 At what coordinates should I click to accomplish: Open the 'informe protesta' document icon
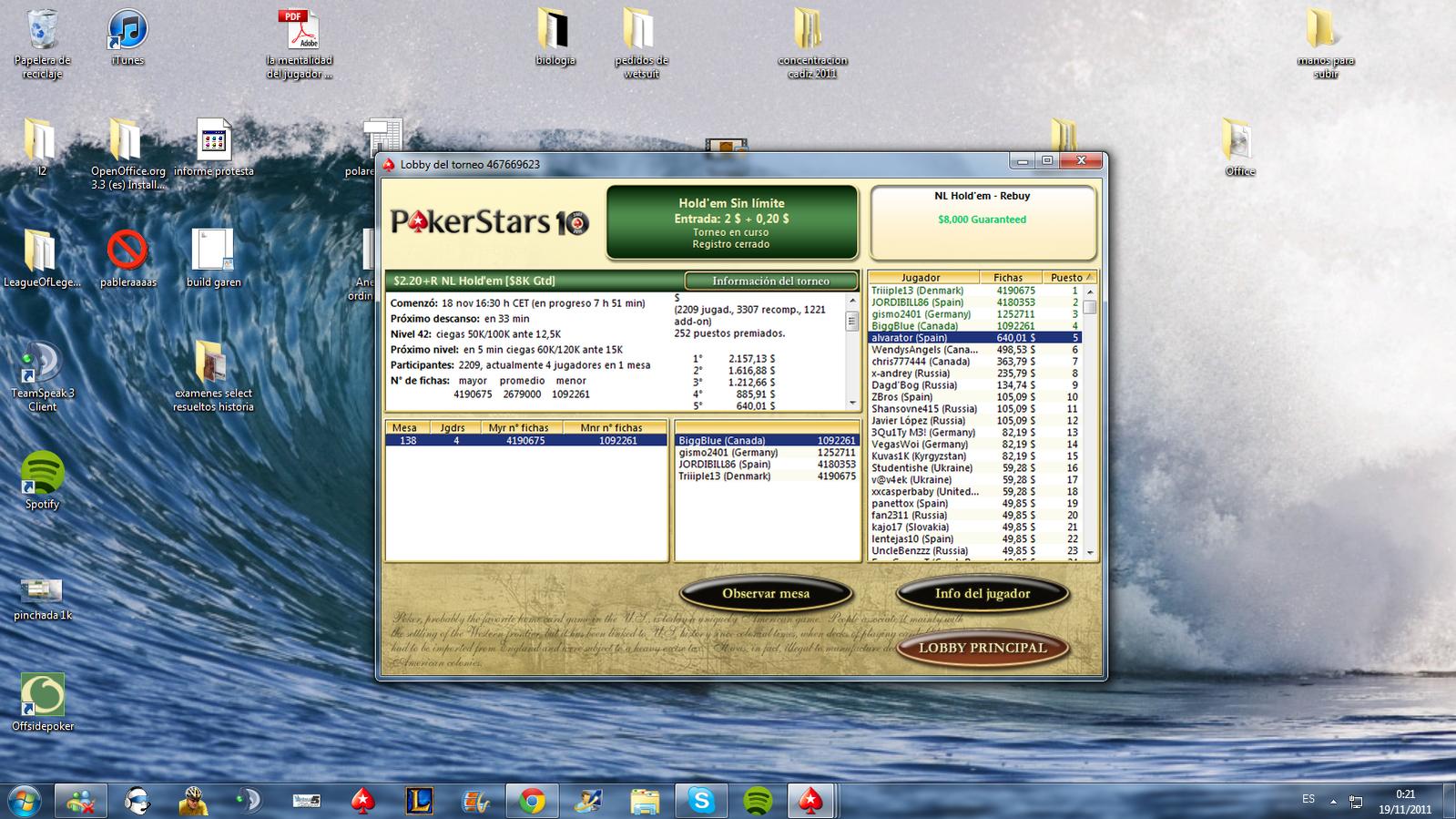(213, 148)
